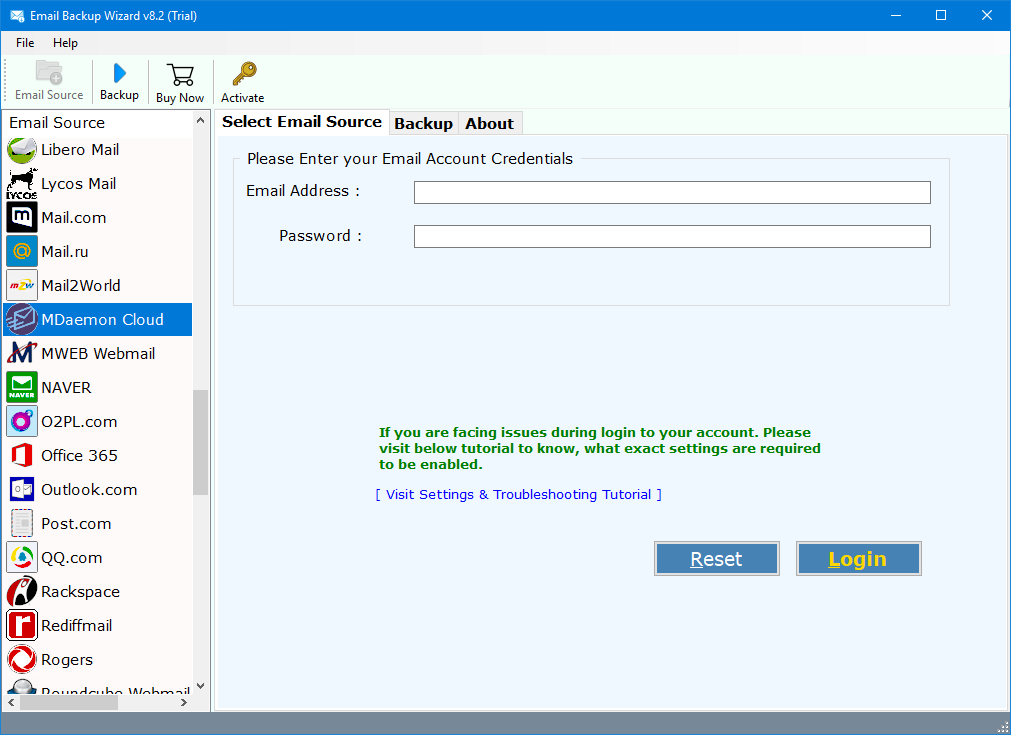This screenshot has height=735, width=1011.
Task: Select Rackspace label in source list
Action: (81, 592)
